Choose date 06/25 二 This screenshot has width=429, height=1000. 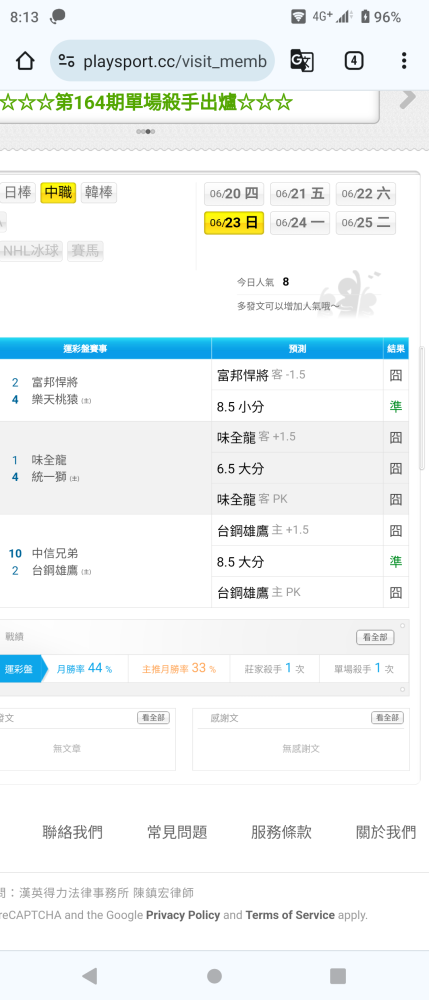pyautogui.click(x=366, y=223)
